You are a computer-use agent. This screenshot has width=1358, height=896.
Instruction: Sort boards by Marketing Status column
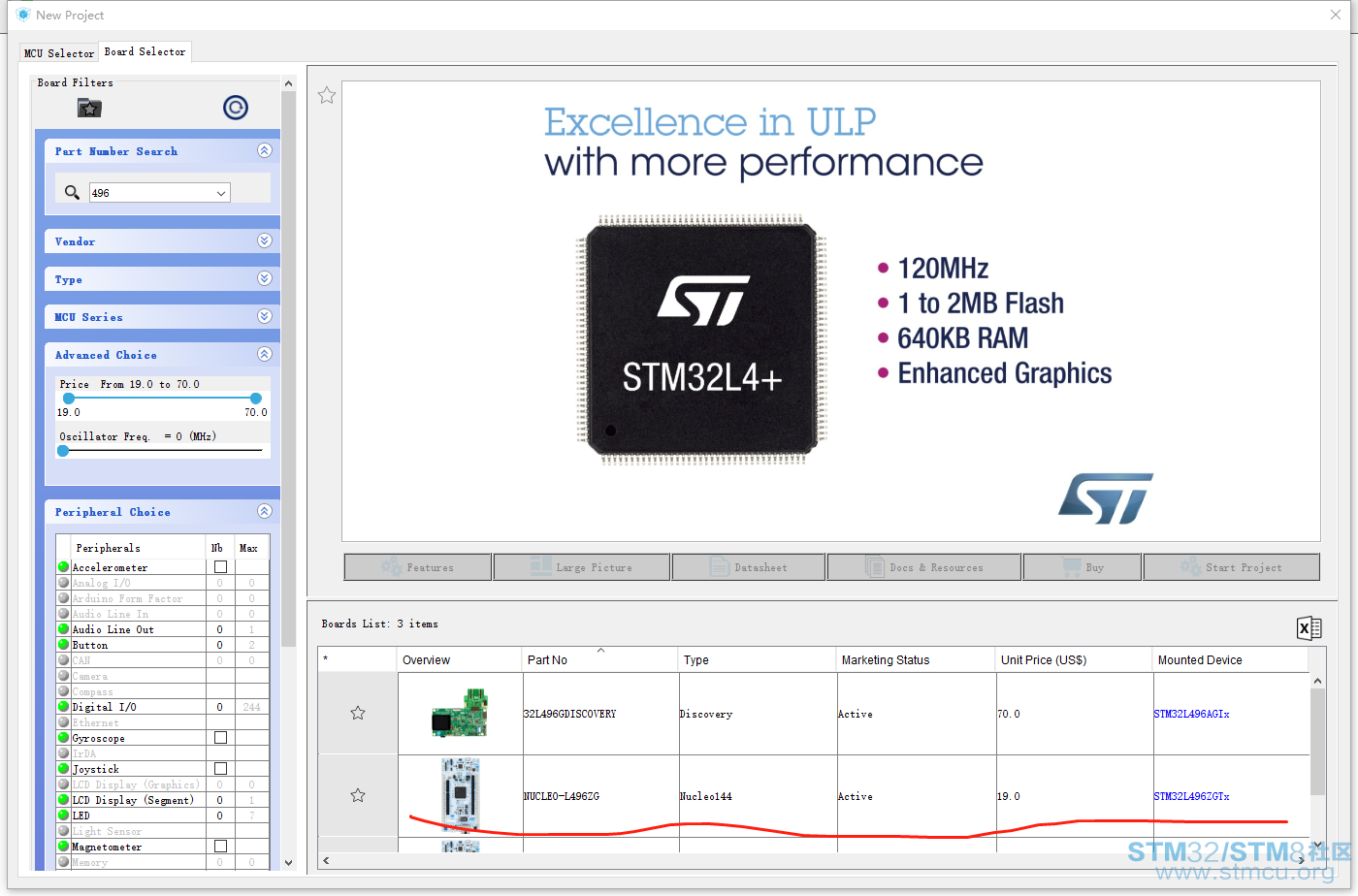(x=916, y=659)
